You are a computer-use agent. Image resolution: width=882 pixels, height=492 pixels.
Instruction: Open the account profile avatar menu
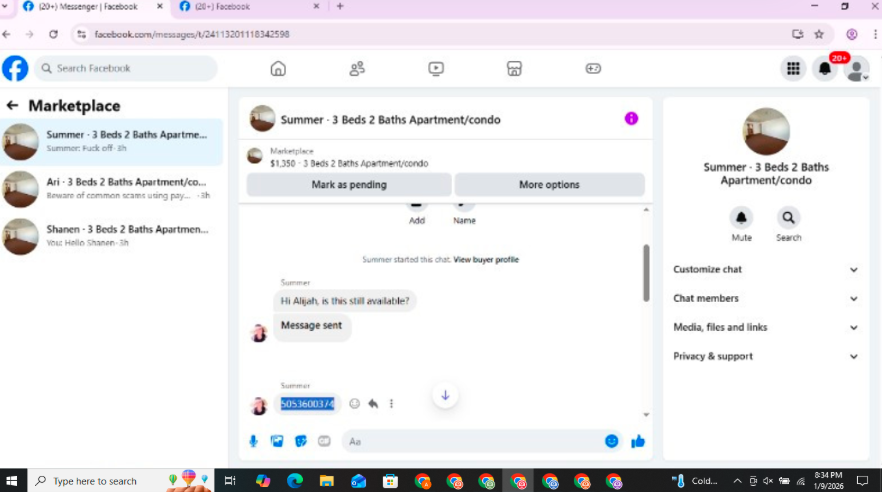click(857, 70)
